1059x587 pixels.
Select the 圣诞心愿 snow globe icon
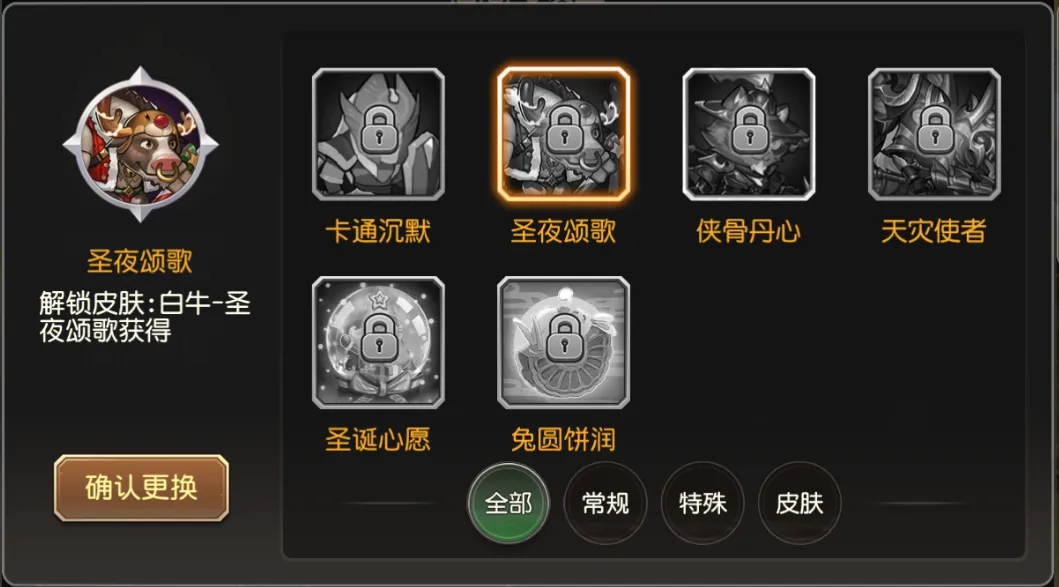point(378,342)
